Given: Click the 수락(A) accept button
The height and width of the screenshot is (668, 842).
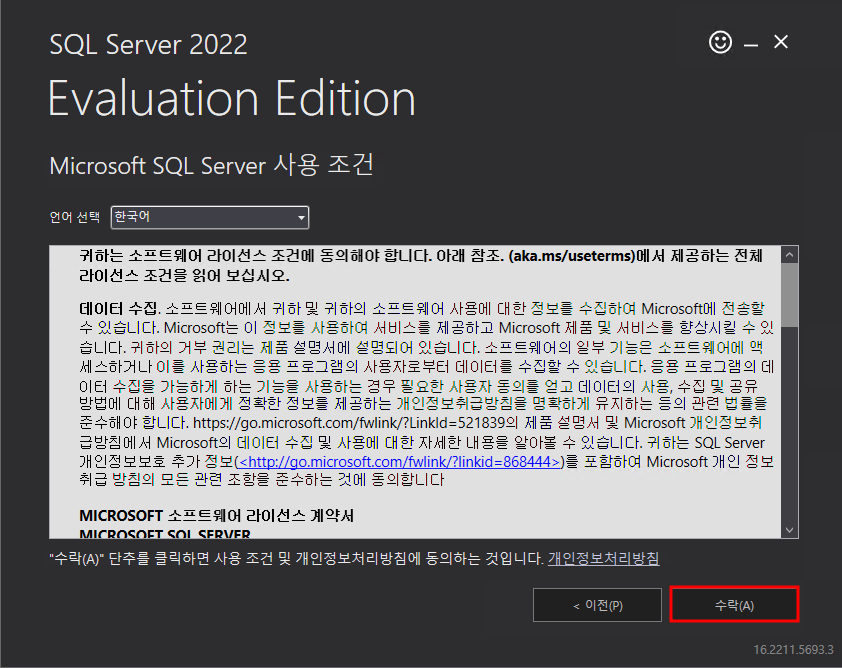Looking at the screenshot, I should tap(734, 605).
